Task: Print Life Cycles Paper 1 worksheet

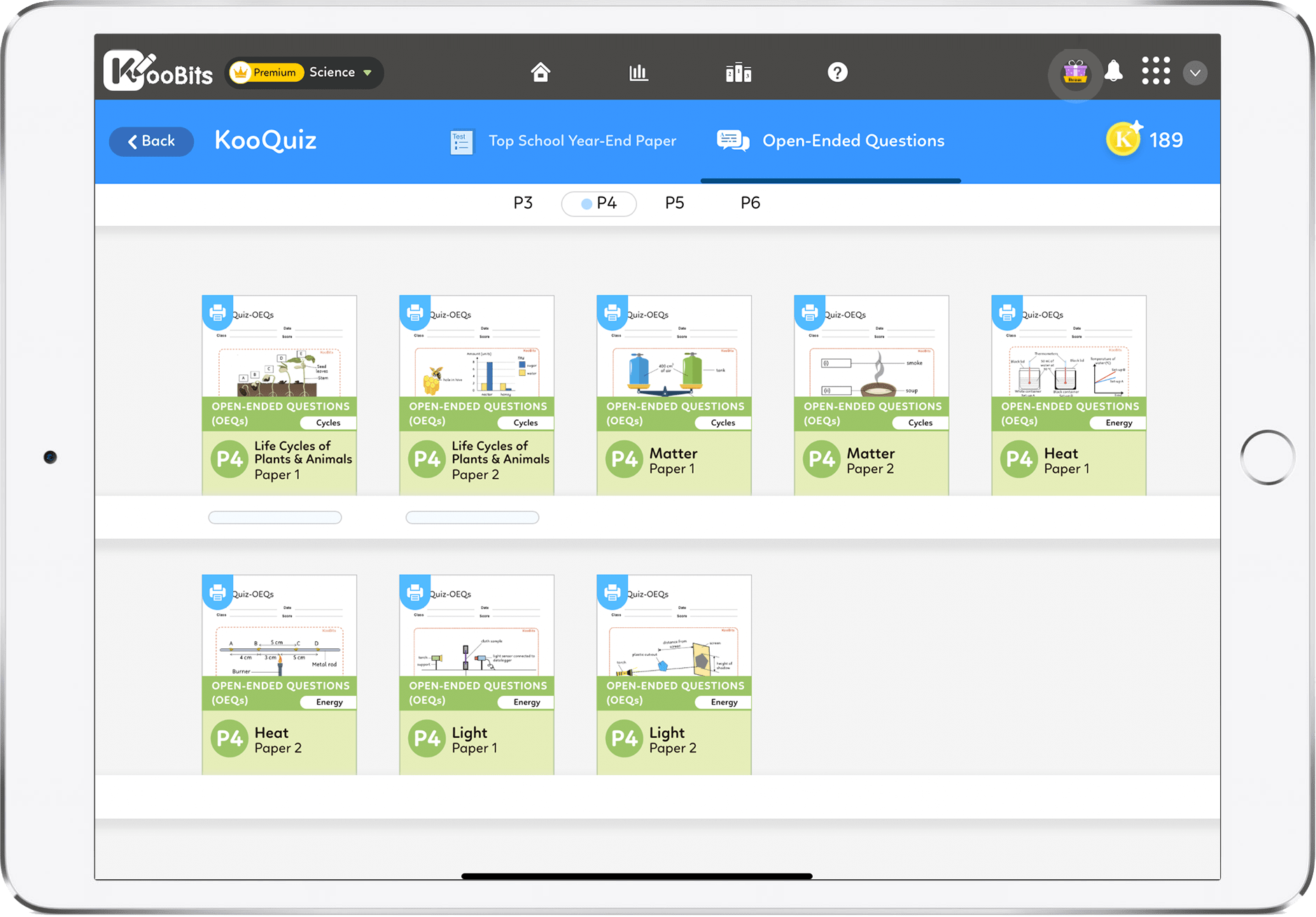Action: point(217,312)
